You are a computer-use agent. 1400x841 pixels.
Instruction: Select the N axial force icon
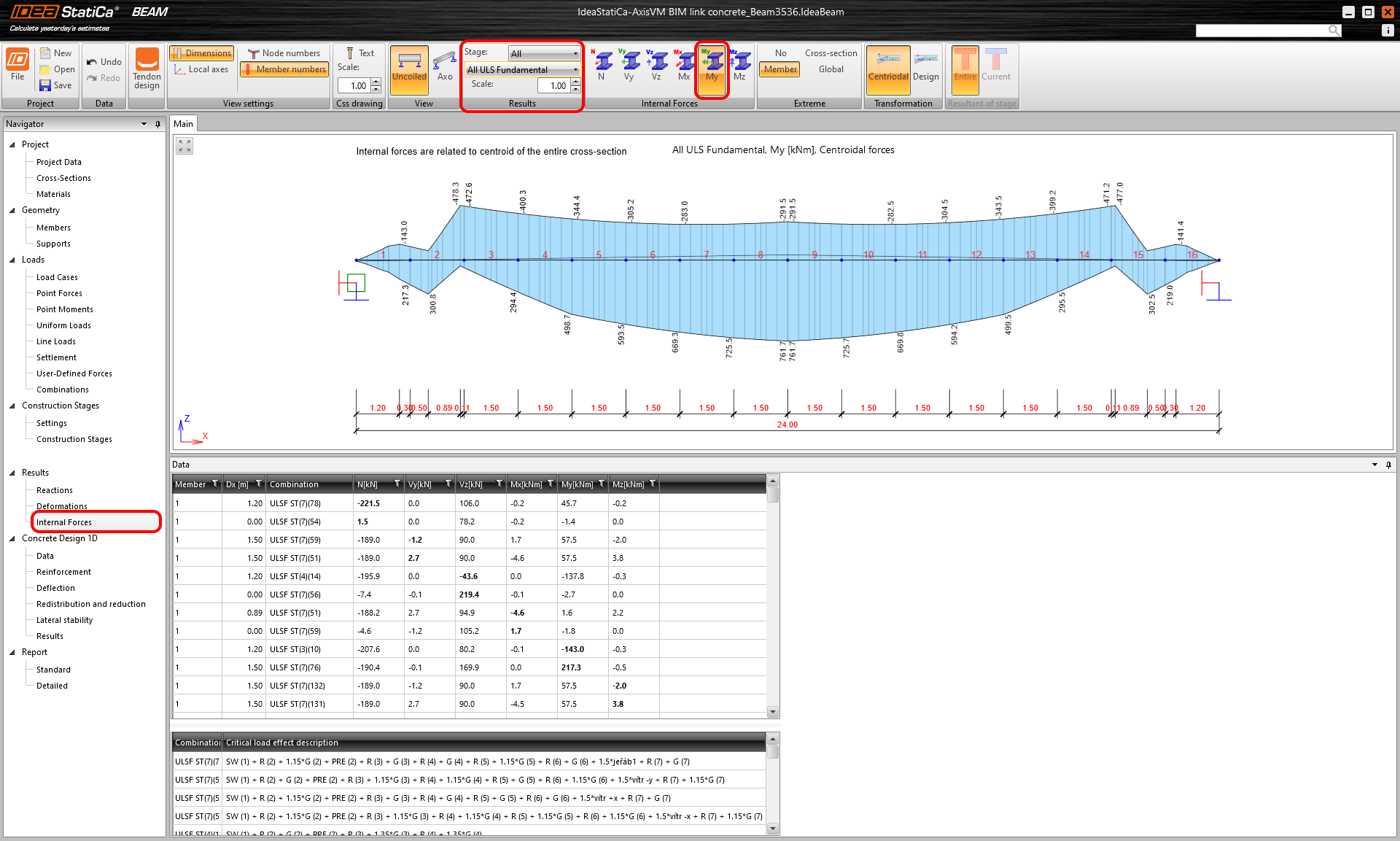(x=602, y=66)
